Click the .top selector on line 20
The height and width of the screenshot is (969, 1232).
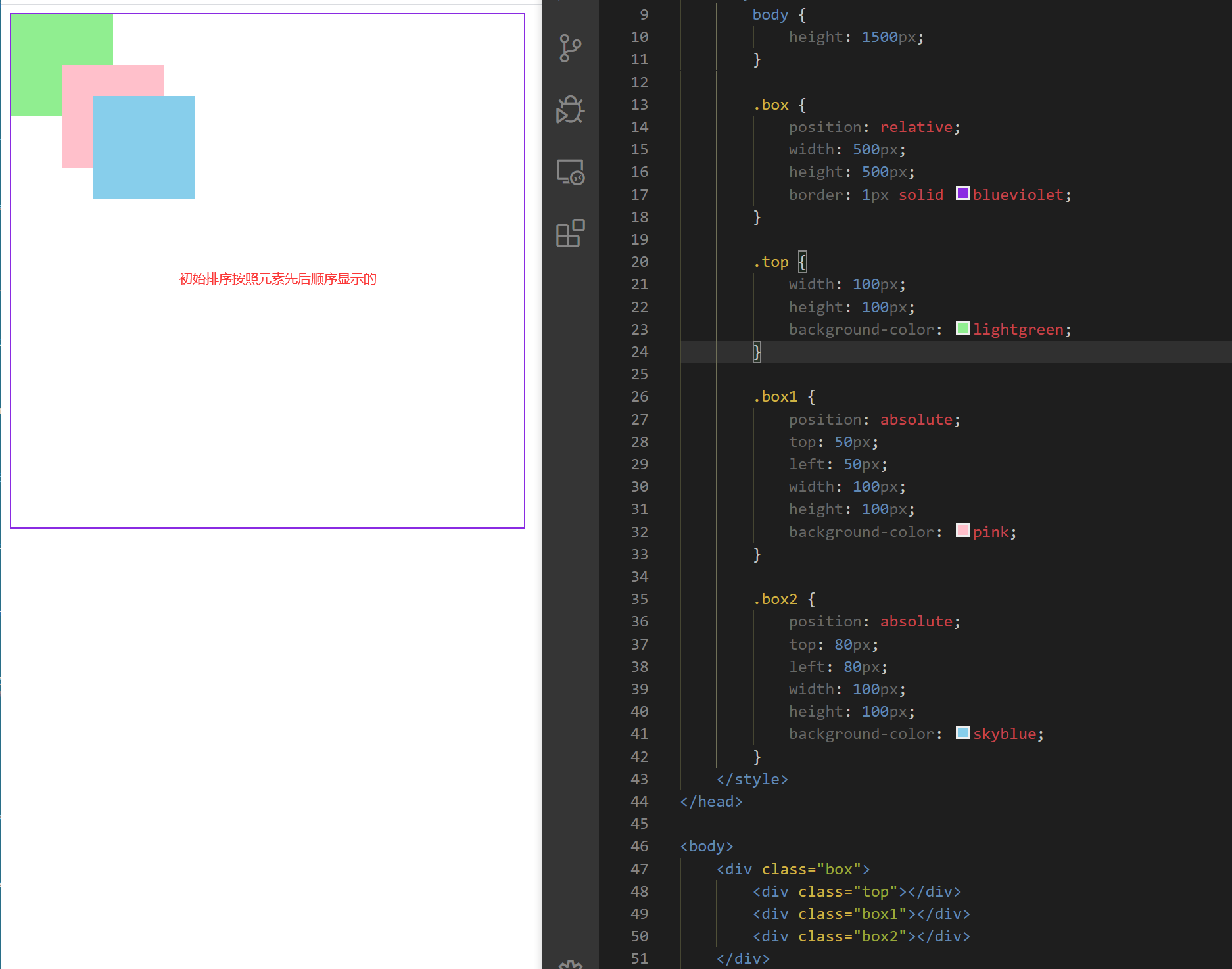[770, 262]
